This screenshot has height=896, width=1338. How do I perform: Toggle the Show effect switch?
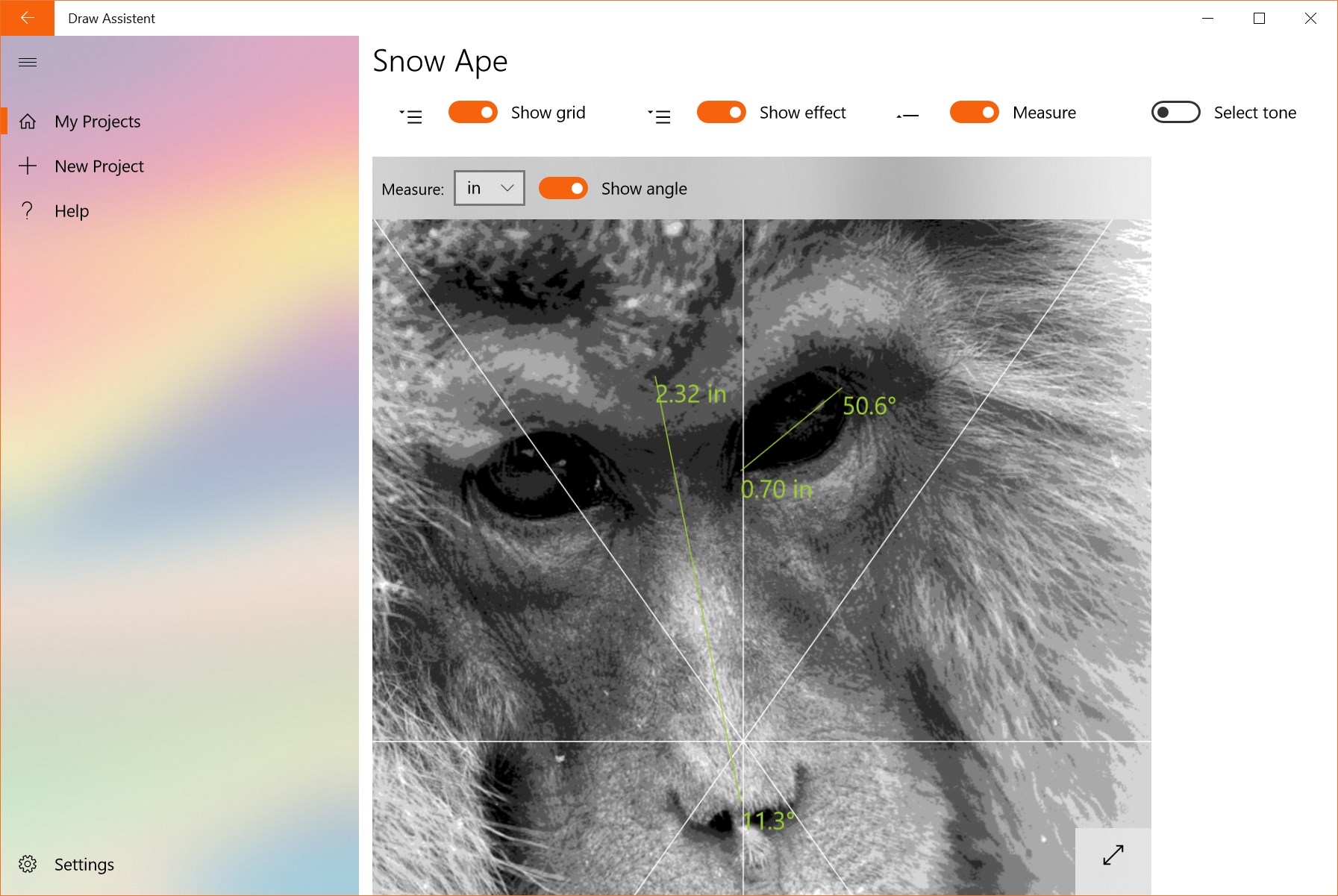[722, 113]
